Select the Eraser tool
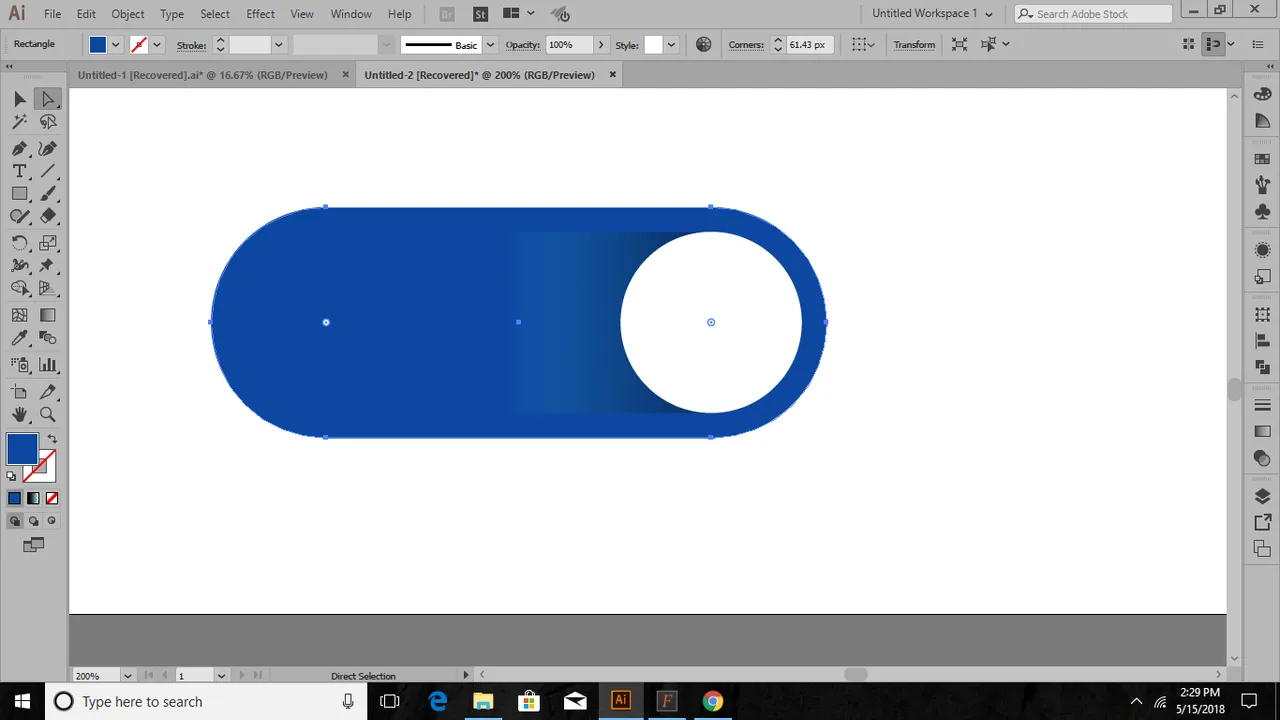This screenshot has height=720, width=1280. tap(47, 216)
